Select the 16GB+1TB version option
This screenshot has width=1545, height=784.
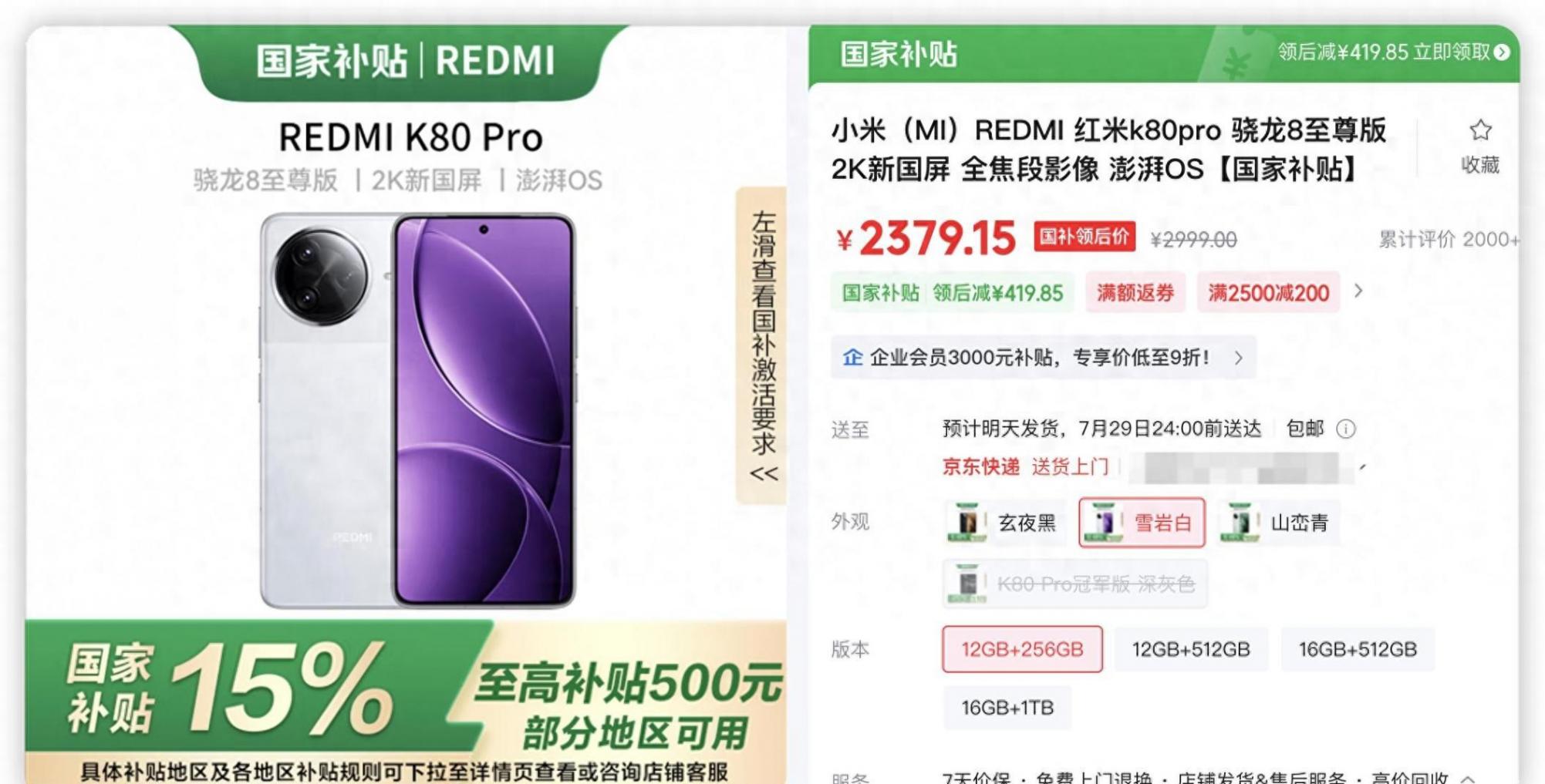pos(1007,708)
